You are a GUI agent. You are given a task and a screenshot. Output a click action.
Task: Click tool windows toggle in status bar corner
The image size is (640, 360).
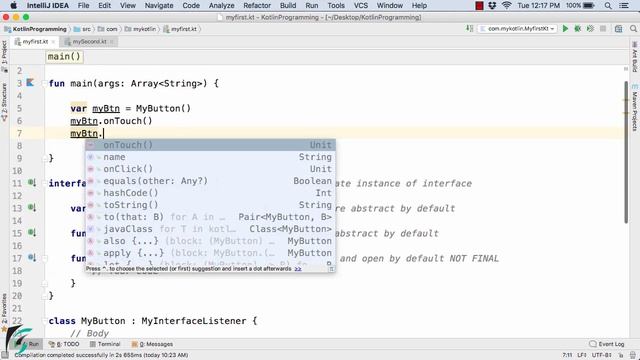click(5, 355)
